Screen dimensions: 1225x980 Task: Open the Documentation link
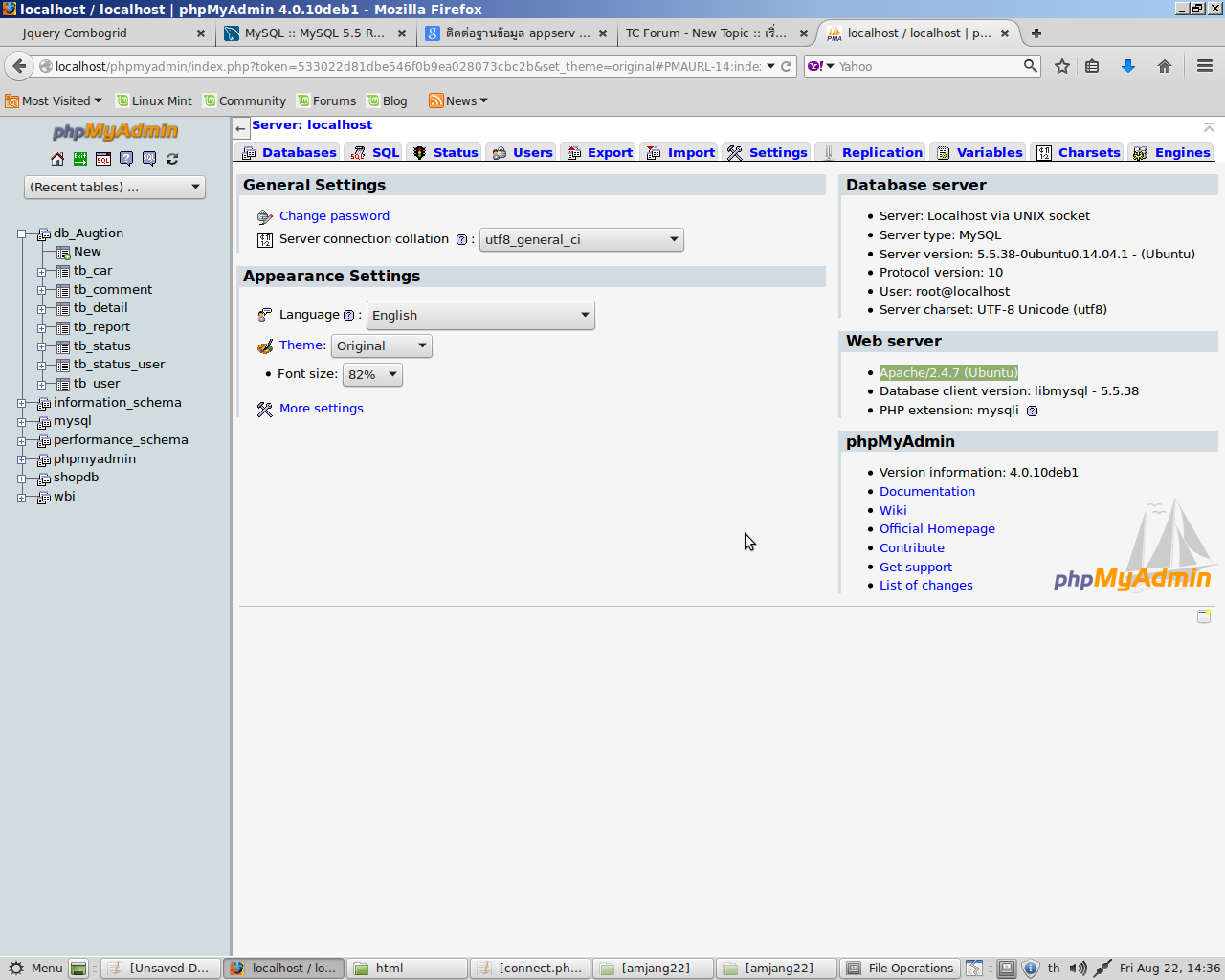[x=927, y=492]
